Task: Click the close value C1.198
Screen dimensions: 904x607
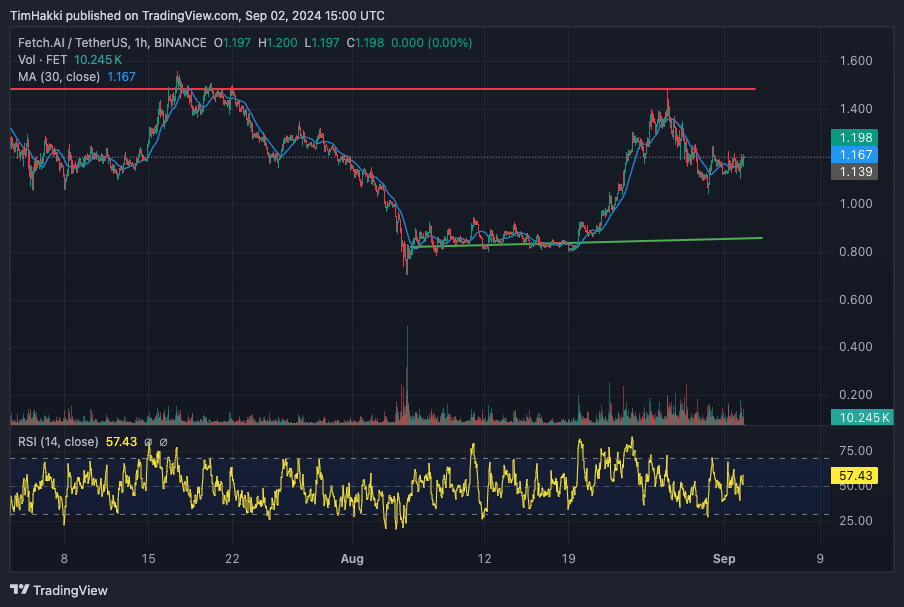Action: pos(365,43)
